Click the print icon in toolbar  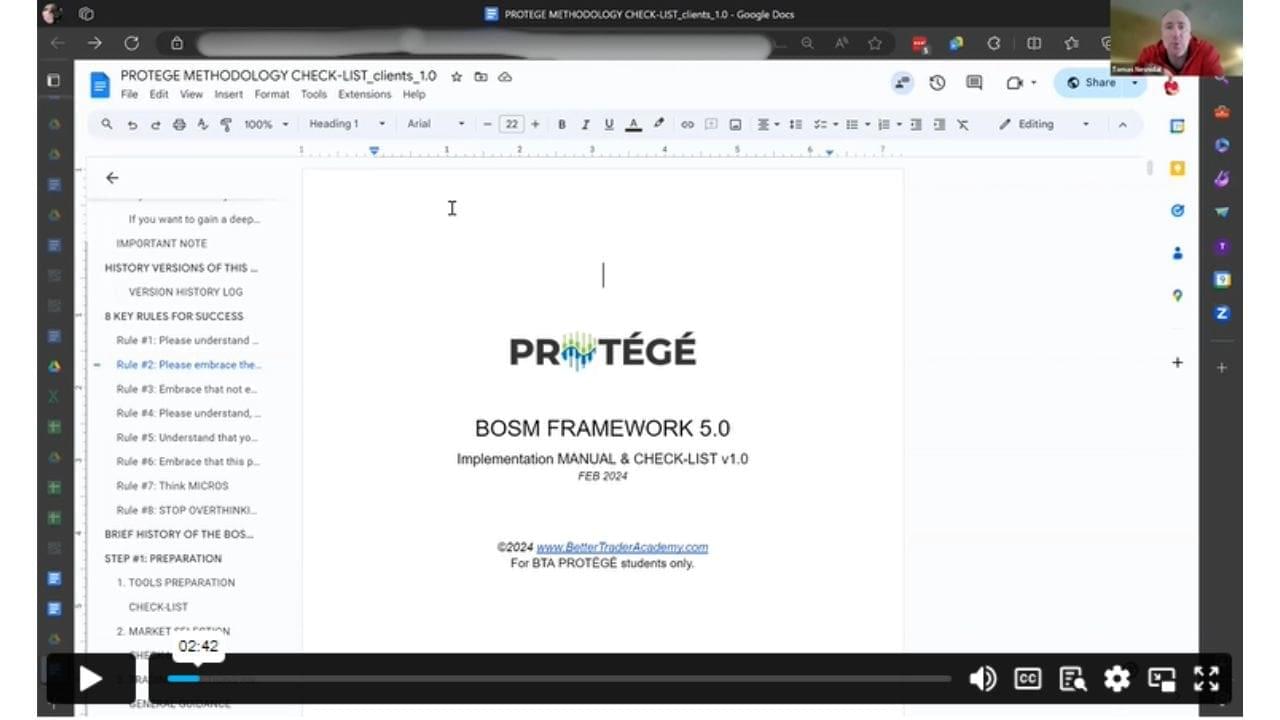(x=179, y=124)
